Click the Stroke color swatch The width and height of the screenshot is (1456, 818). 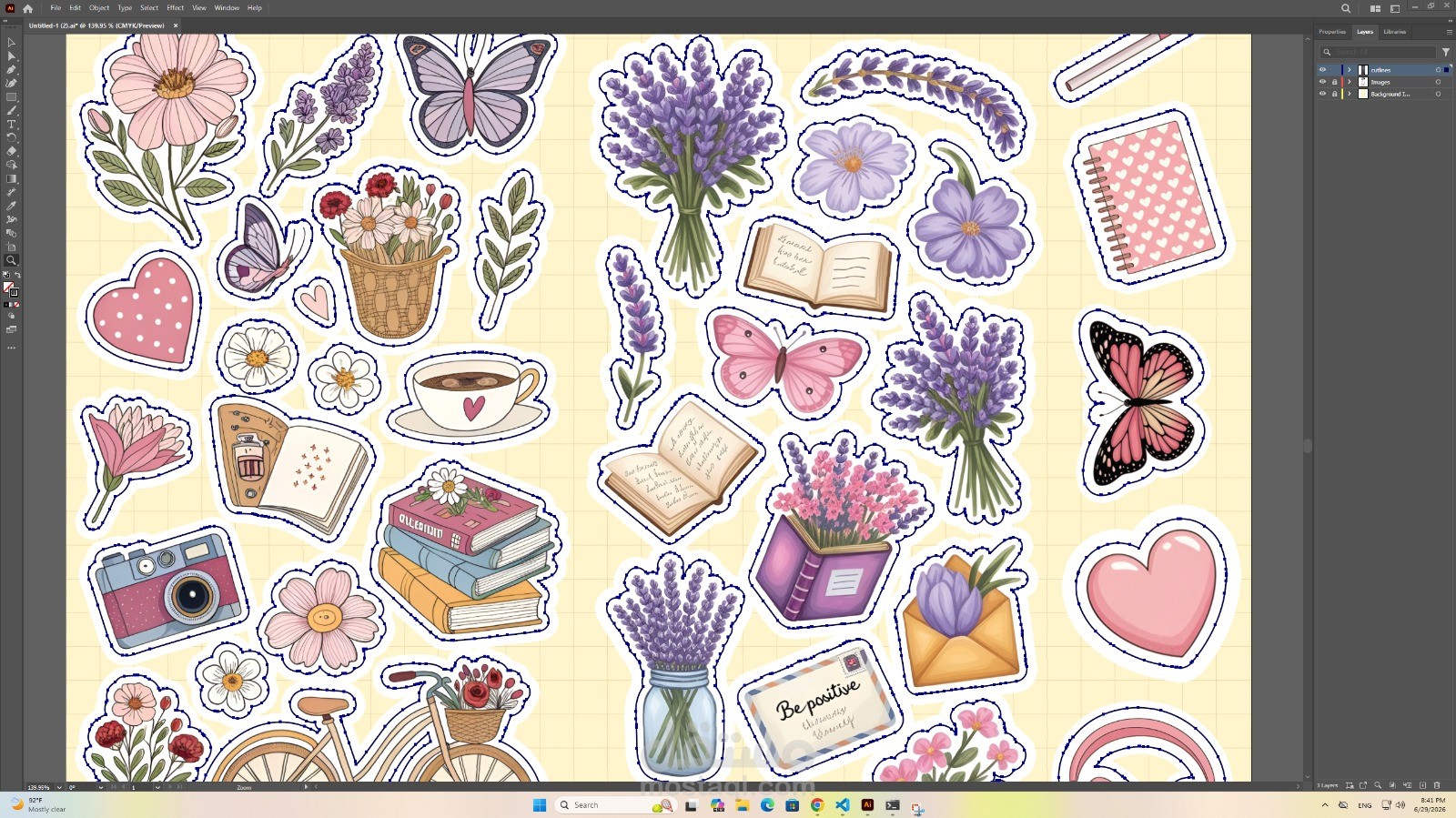pos(14,292)
